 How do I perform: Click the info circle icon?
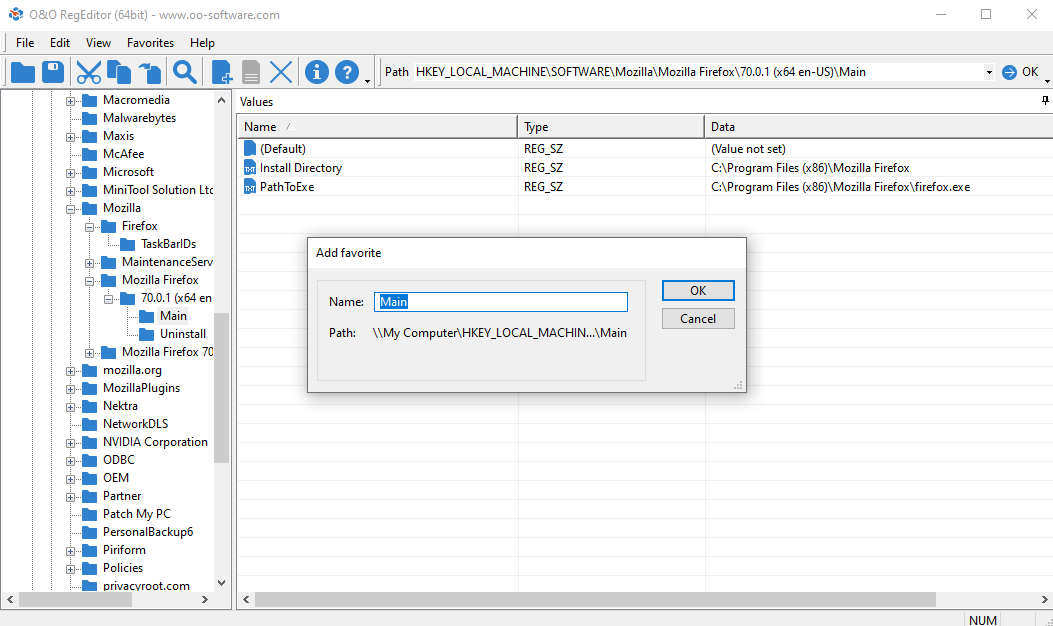click(317, 72)
